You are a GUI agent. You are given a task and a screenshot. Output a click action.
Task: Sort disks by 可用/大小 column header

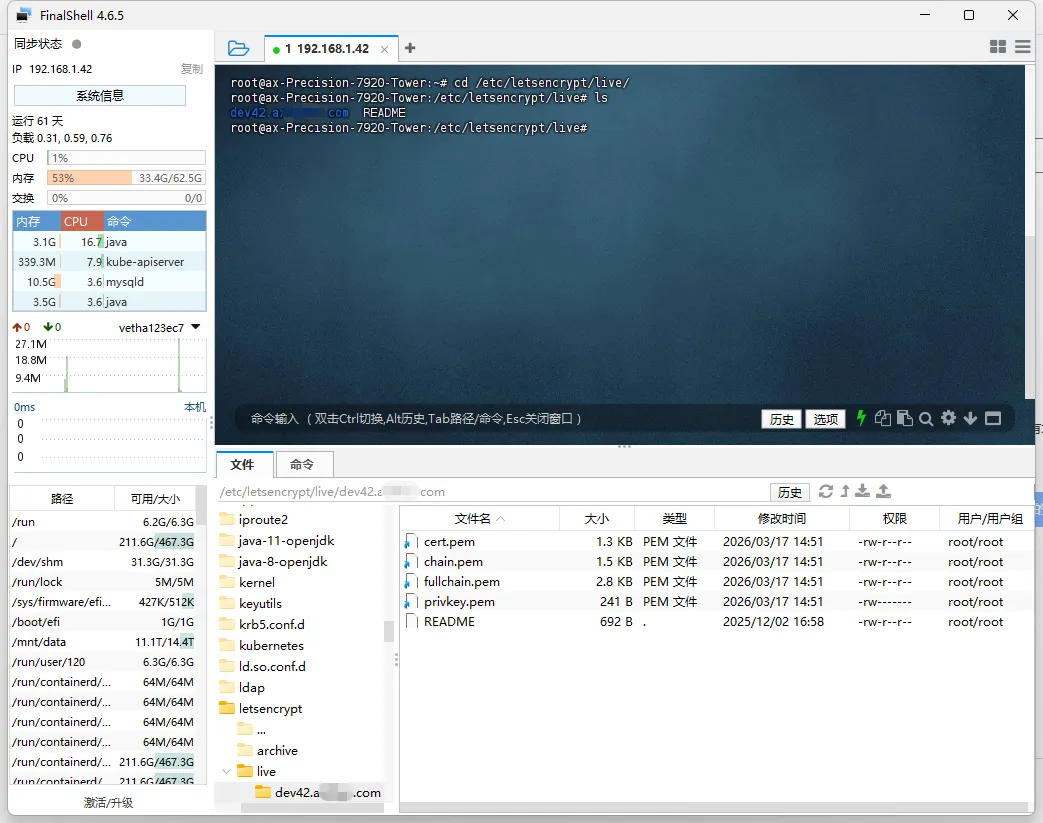[155, 498]
